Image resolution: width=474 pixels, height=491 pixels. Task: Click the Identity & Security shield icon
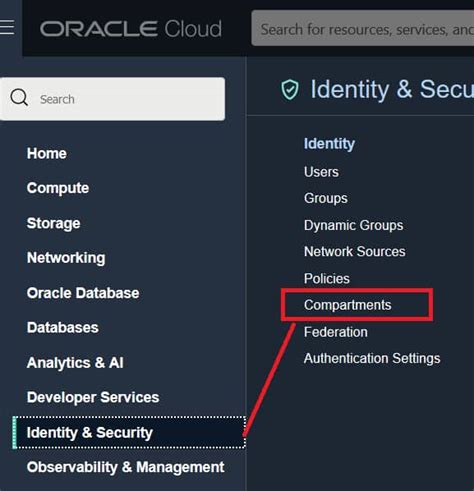290,89
